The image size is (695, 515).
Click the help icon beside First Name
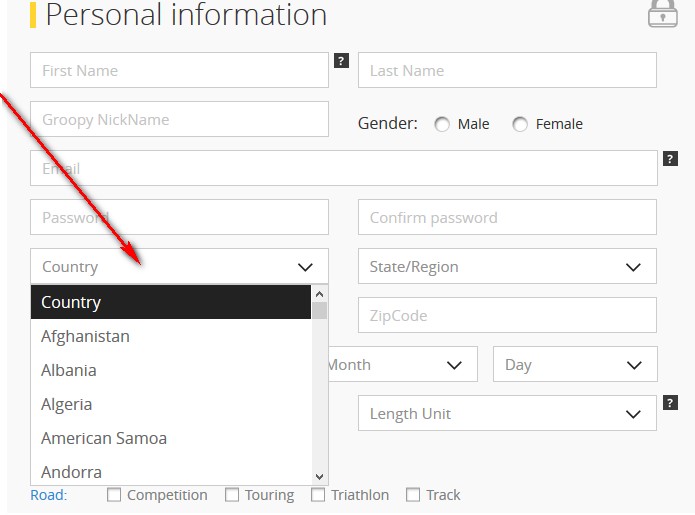[341, 61]
